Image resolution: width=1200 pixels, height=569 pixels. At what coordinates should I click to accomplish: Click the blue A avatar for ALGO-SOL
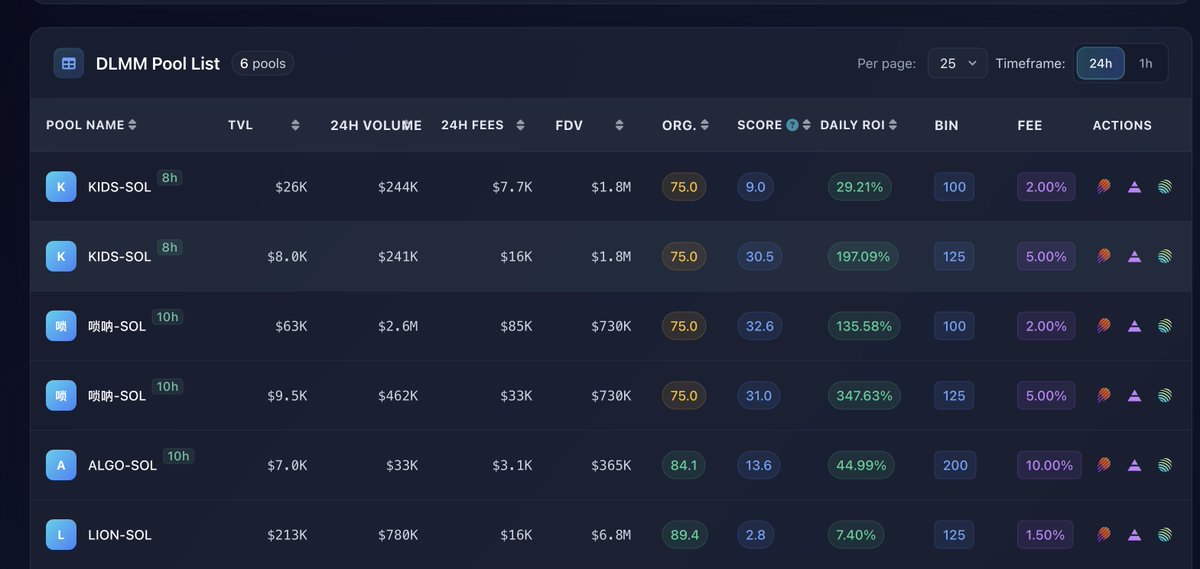click(61, 465)
